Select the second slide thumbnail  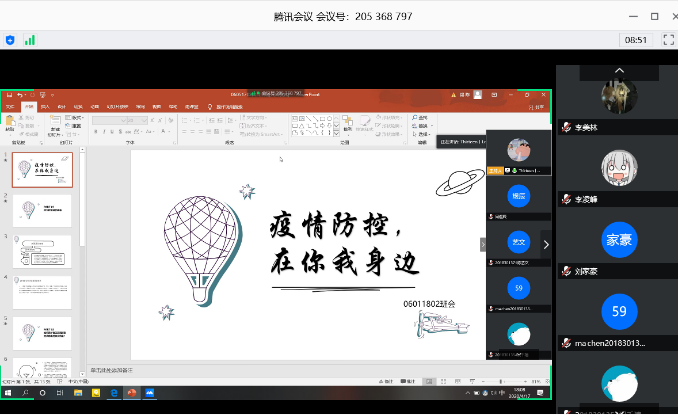(42, 212)
